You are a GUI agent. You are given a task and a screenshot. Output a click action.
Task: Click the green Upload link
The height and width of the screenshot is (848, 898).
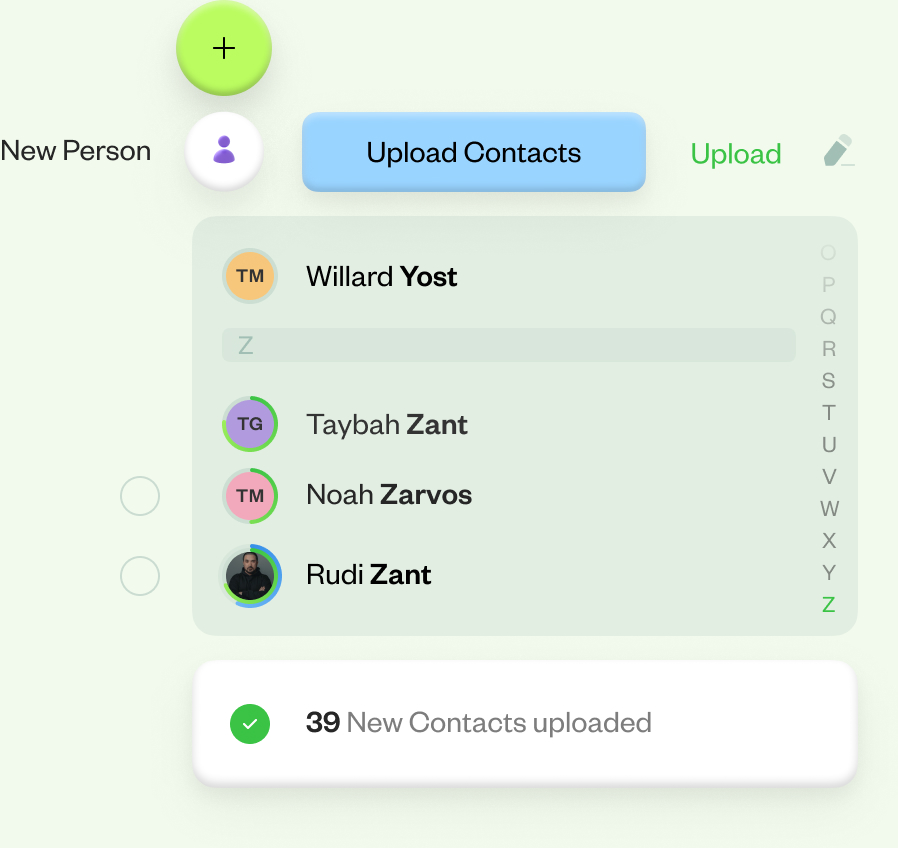736,154
